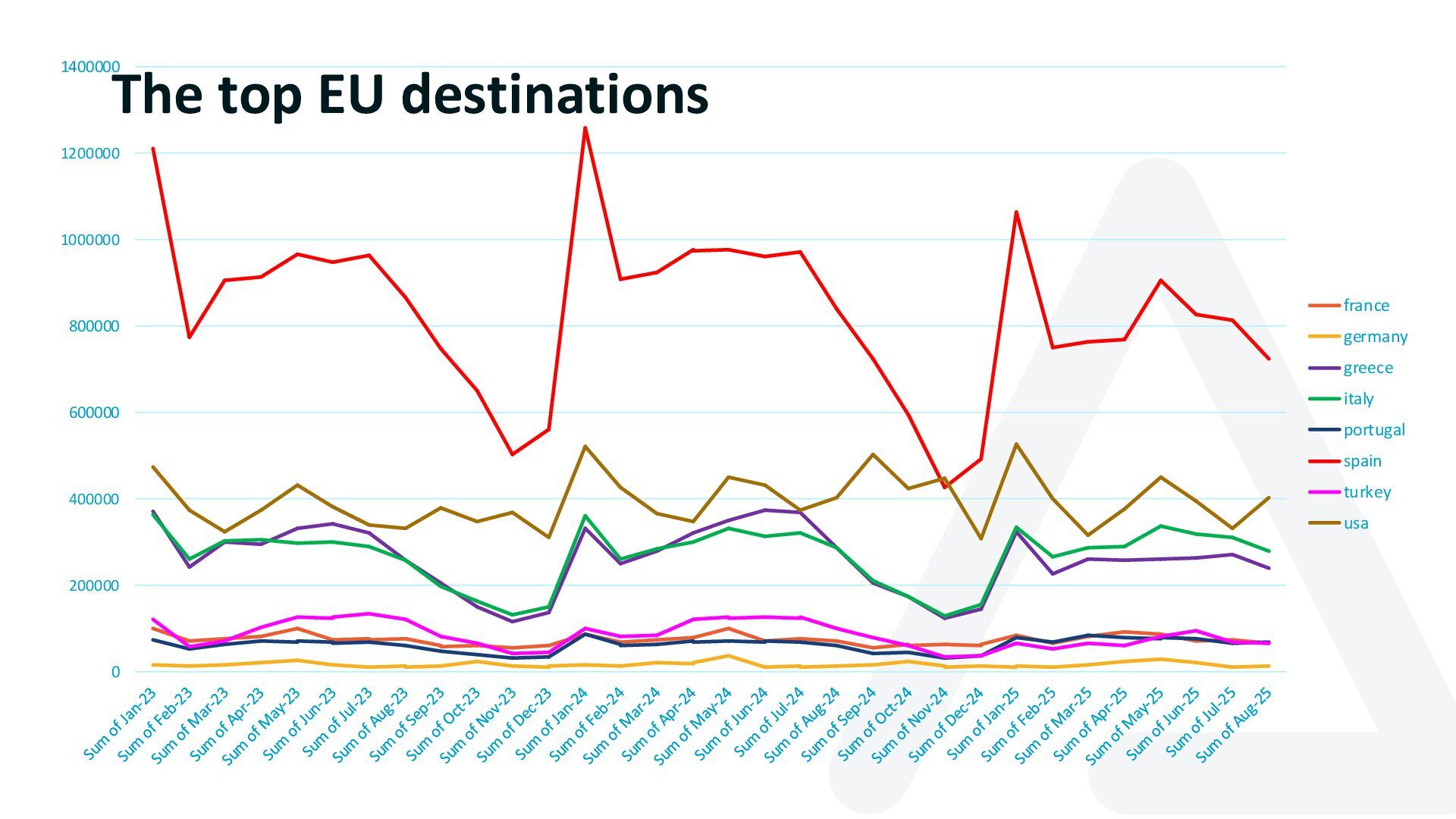The image size is (1456, 819).
Task: Select the france legend label
Action: point(1366,306)
